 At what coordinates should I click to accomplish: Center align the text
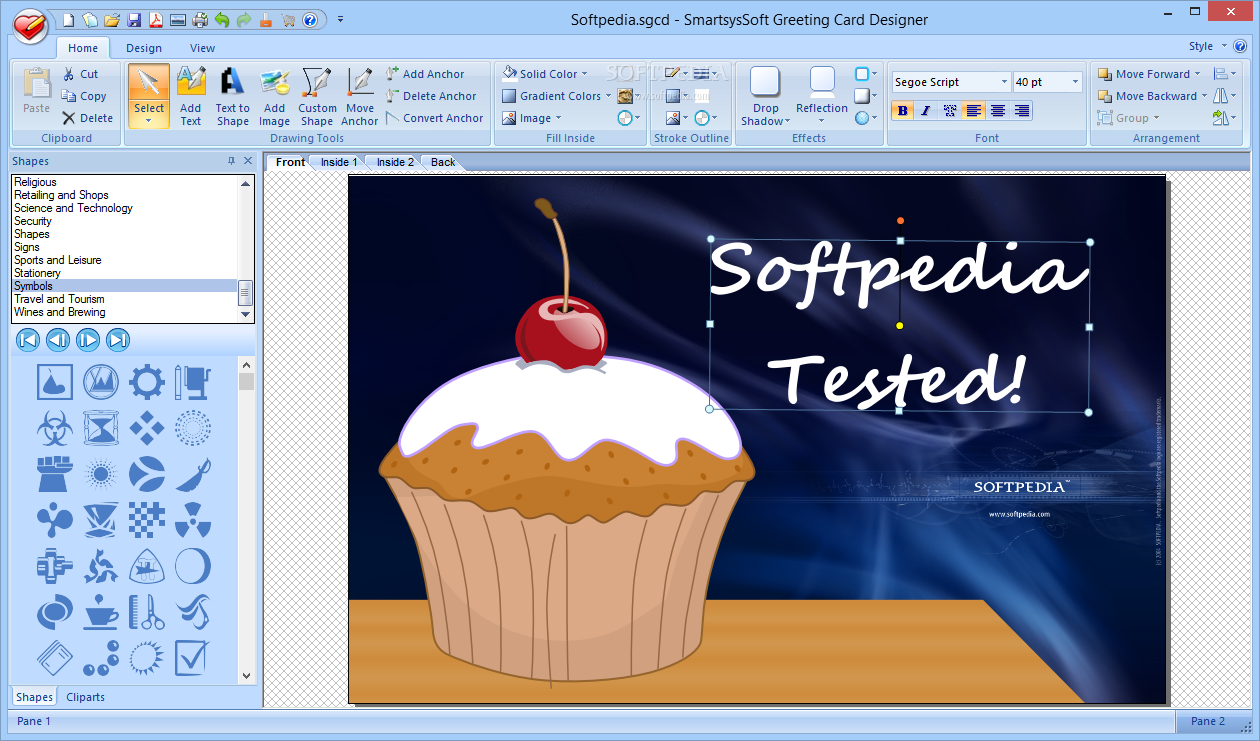pos(997,111)
